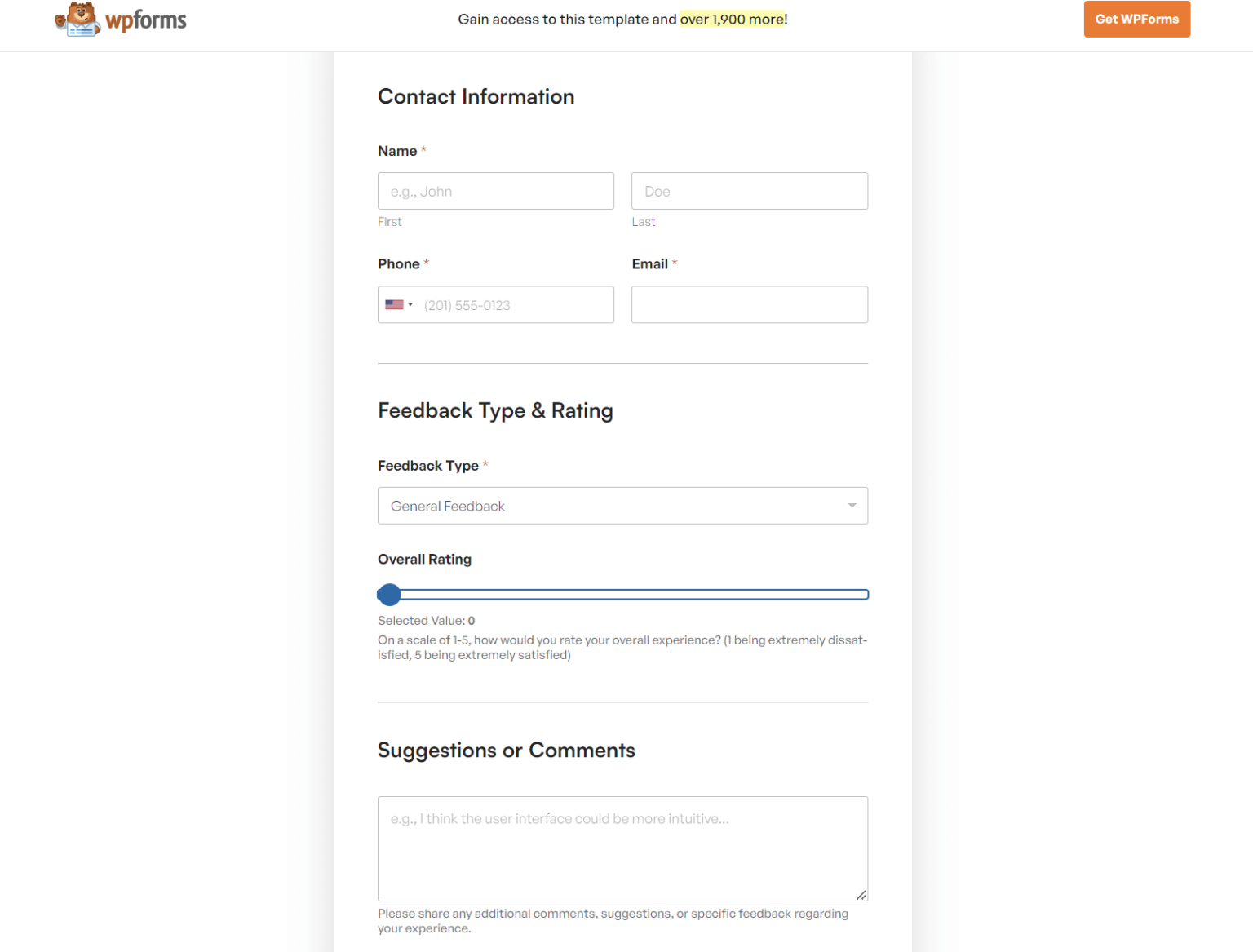Open the country code selector dropdown caret

(x=411, y=303)
